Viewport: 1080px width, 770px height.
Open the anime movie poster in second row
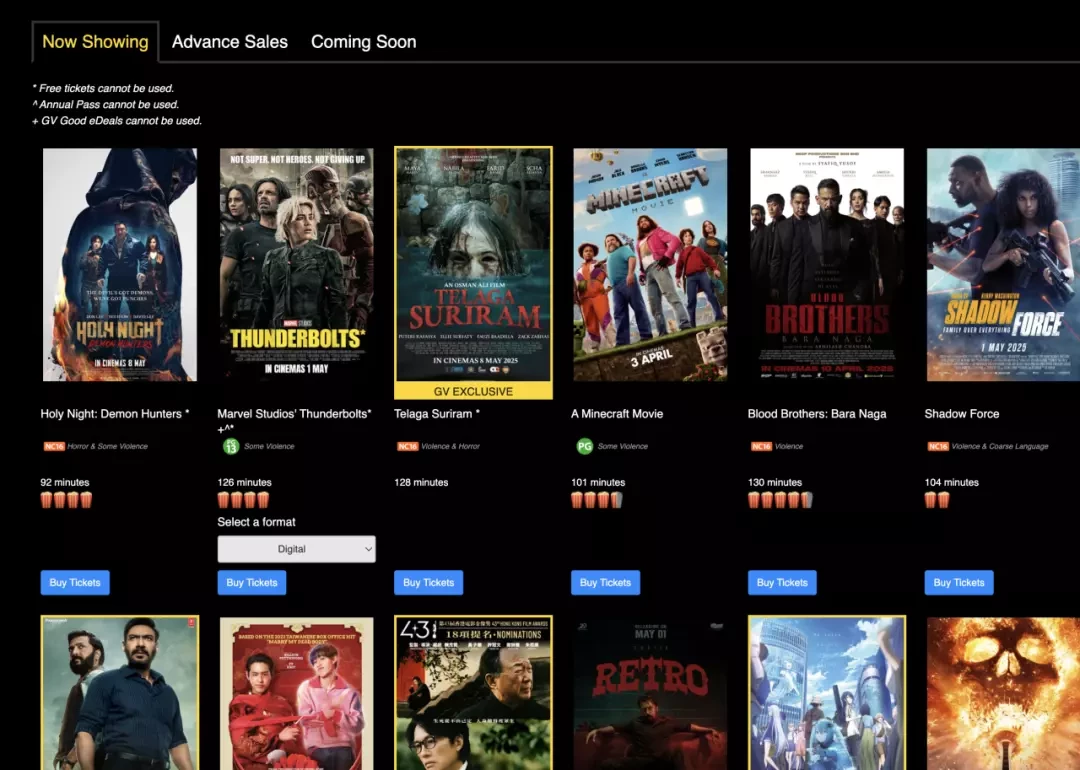pos(827,694)
